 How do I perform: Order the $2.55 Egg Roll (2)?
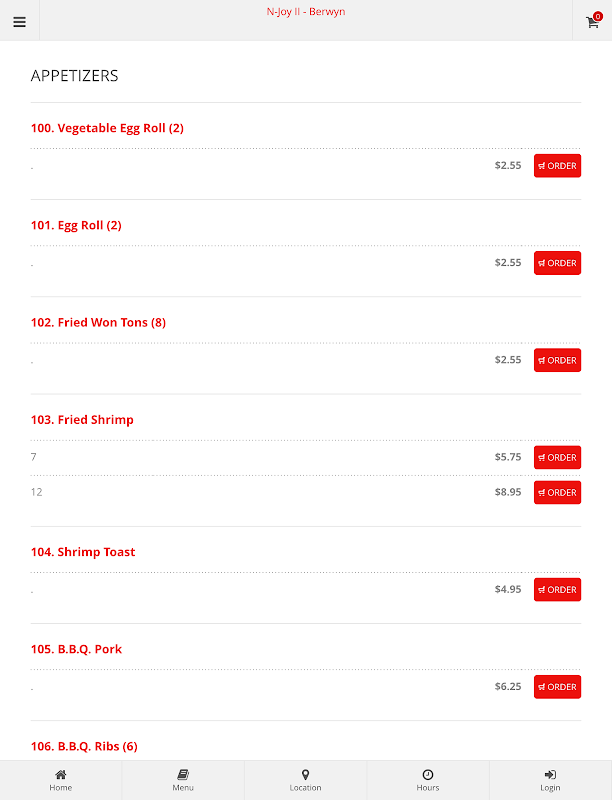pos(557,263)
